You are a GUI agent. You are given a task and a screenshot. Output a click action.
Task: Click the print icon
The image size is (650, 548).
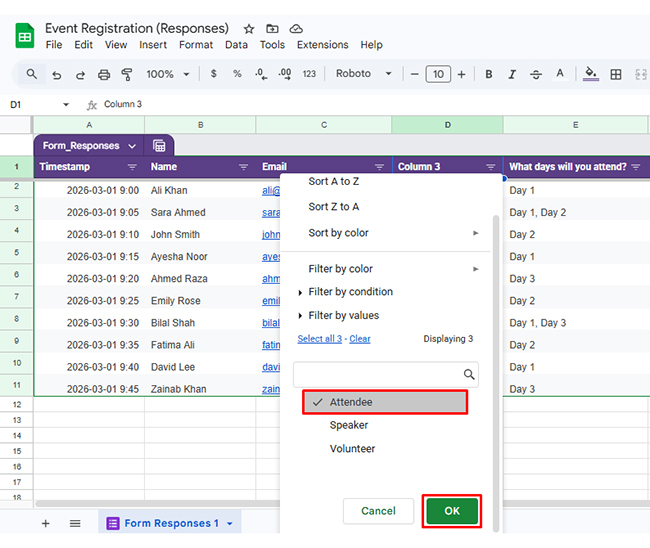(x=104, y=75)
